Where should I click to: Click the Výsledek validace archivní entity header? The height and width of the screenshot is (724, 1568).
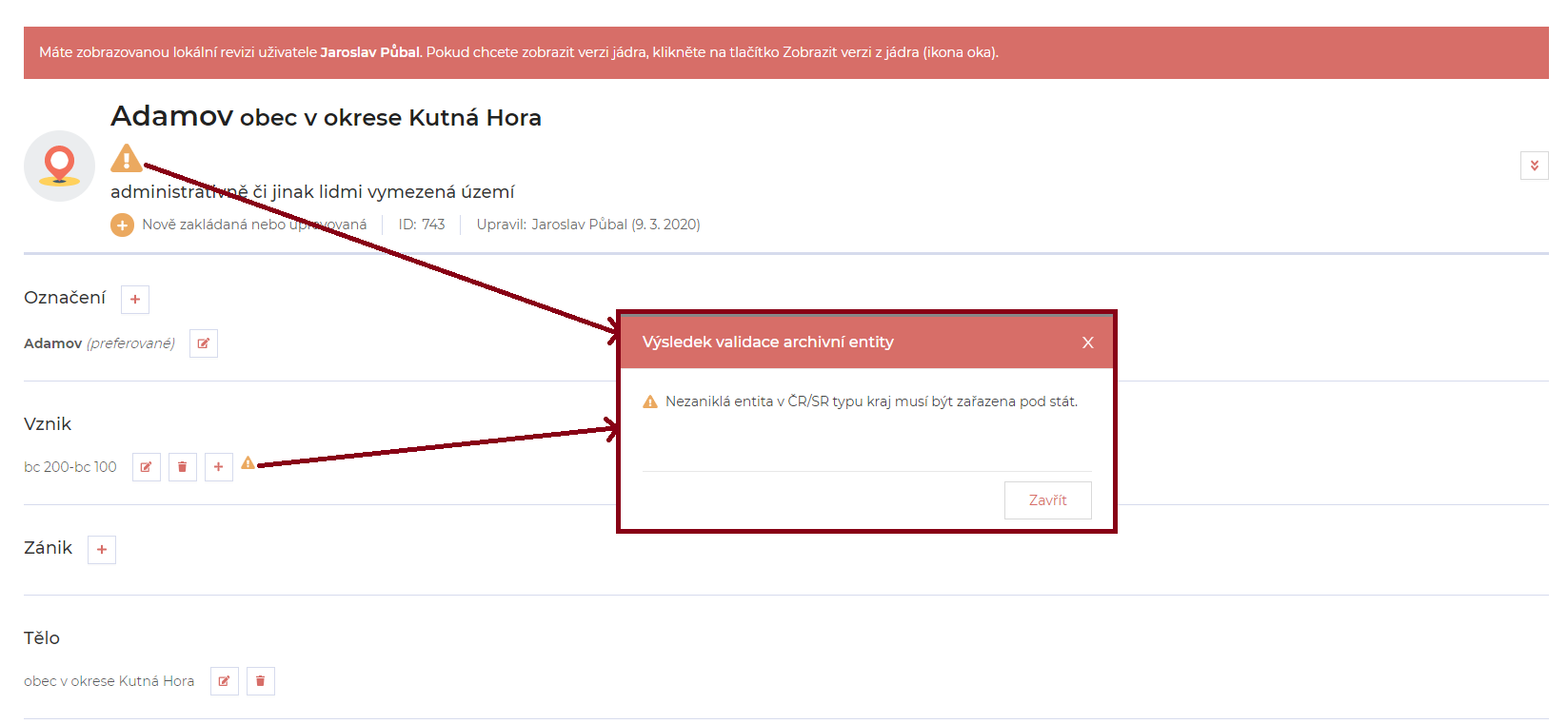pos(767,342)
